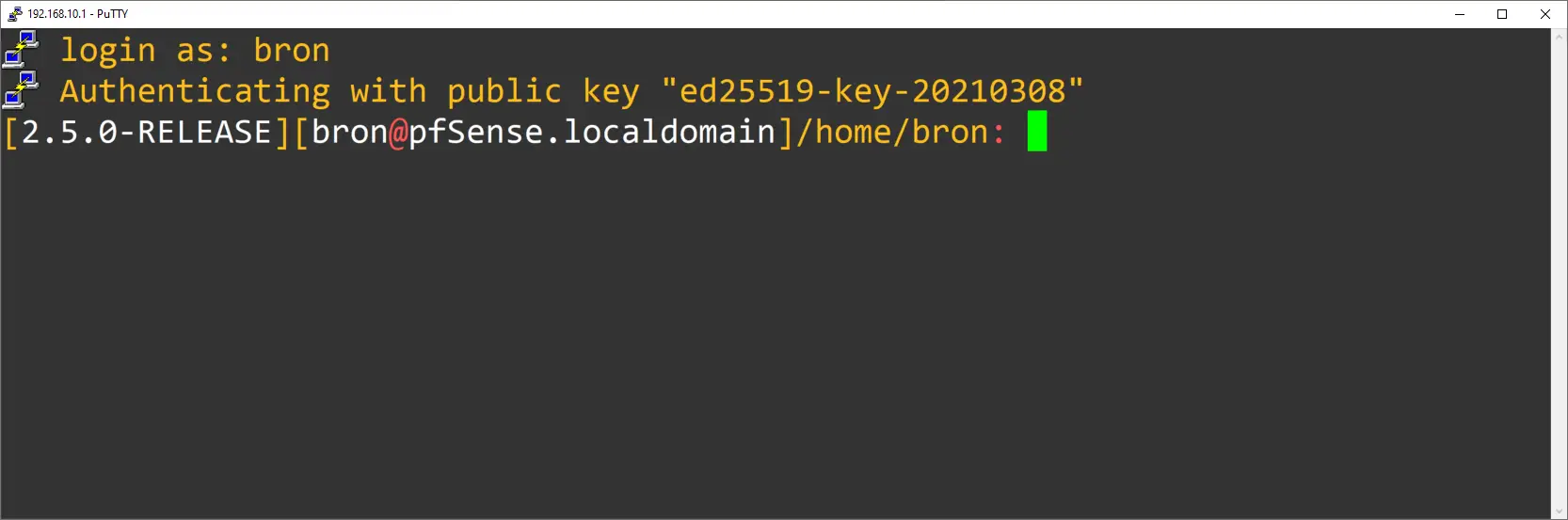
Task: Click the key name "ed25519-key-20210308"
Action: [x=872, y=91]
